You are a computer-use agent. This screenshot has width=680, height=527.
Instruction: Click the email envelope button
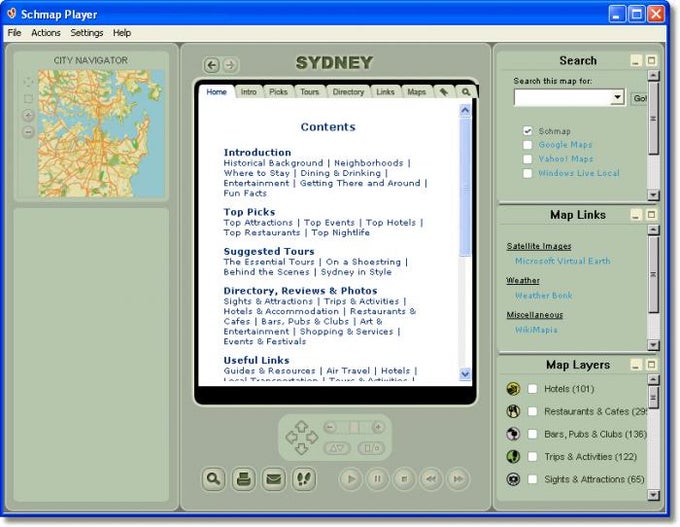point(274,479)
